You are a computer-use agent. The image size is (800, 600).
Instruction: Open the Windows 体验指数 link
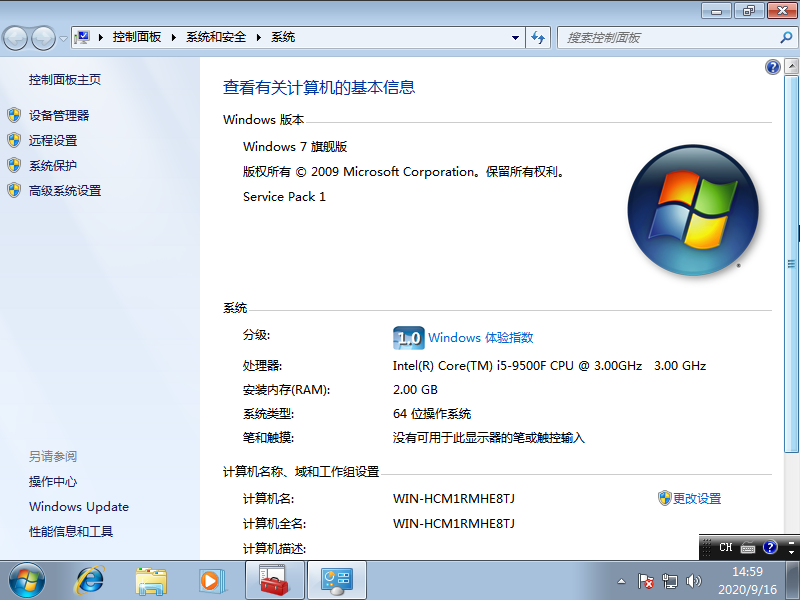(x=481, y=338)
